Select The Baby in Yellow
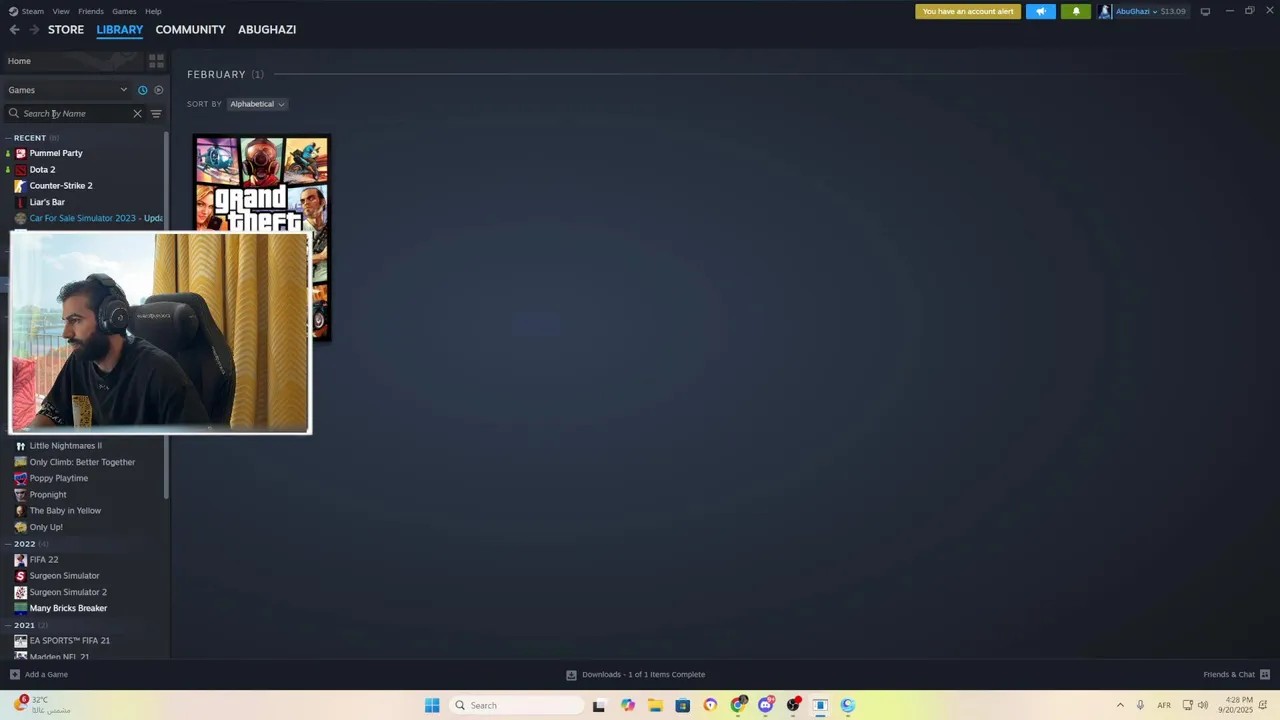The image size is (1280, 720). (65, 511)
